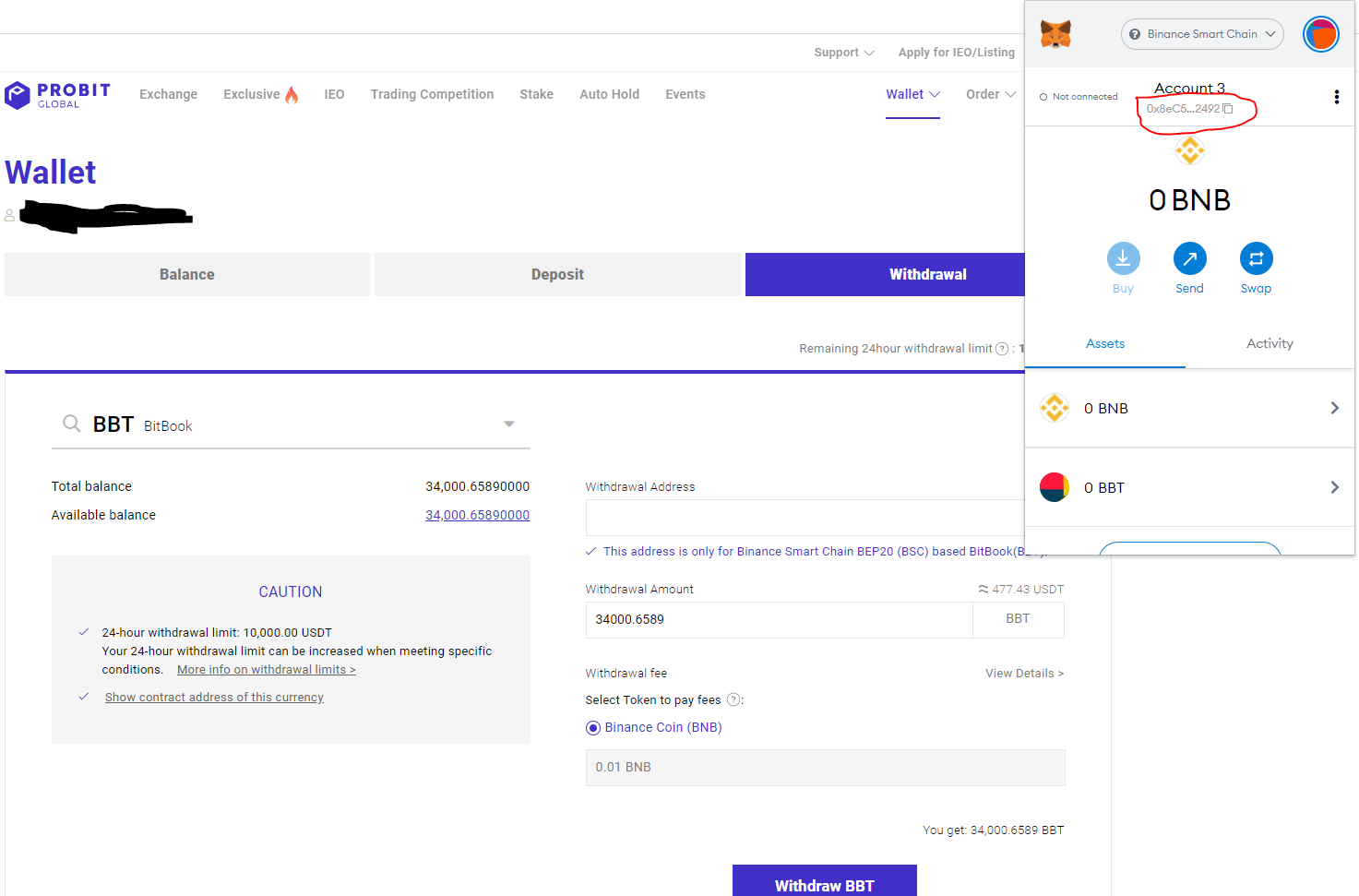
Task: Click the user profile icon under Wallet heading
Action: pyautogui.click(x=9, y=215)
